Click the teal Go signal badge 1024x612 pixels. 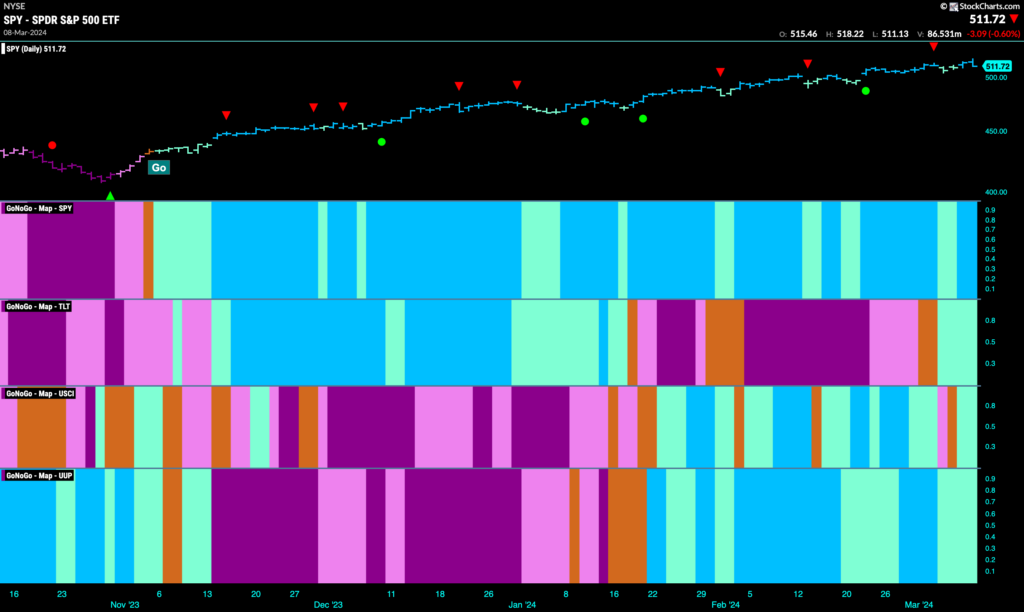point(159,168)
